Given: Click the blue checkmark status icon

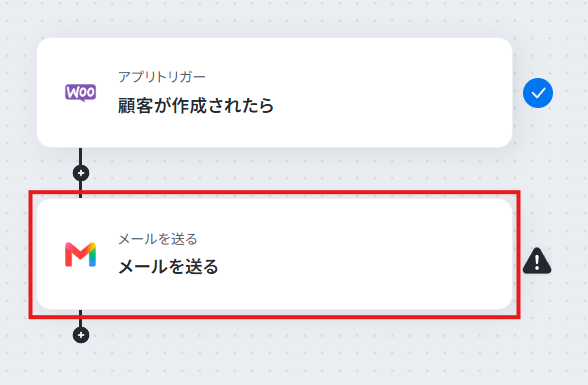Looking at the screenshot, I should 538,93.
